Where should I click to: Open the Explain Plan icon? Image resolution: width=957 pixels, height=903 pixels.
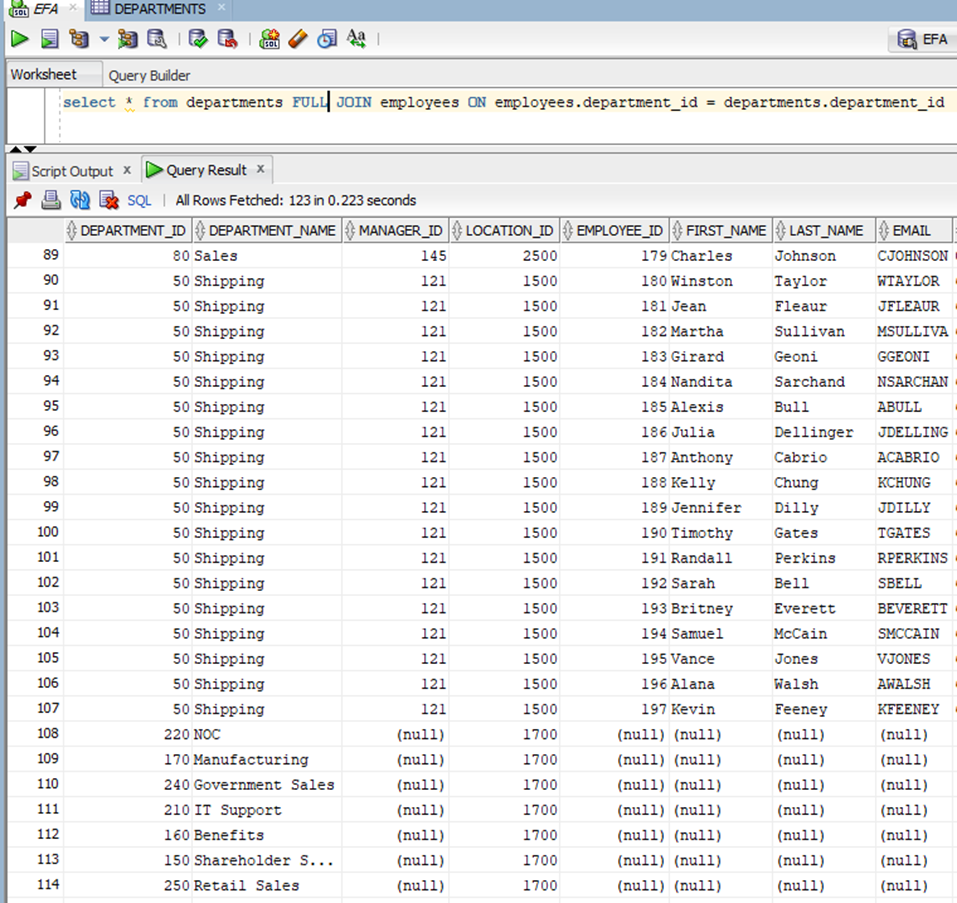click(x=79, y=39)
